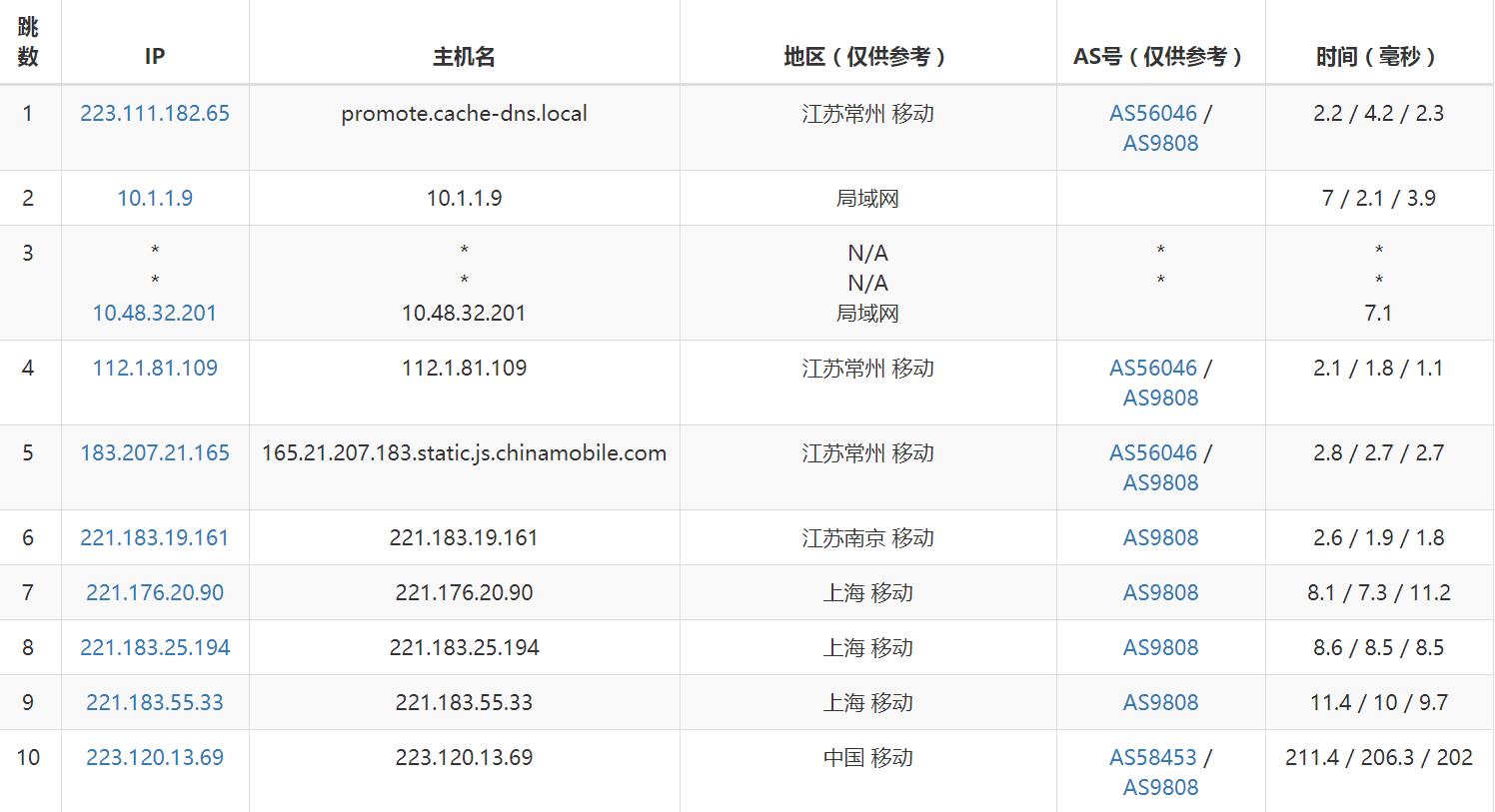Open the 221.183.25.194 link in IP column
1495x812 pixels.
click(x=155, y=647)
